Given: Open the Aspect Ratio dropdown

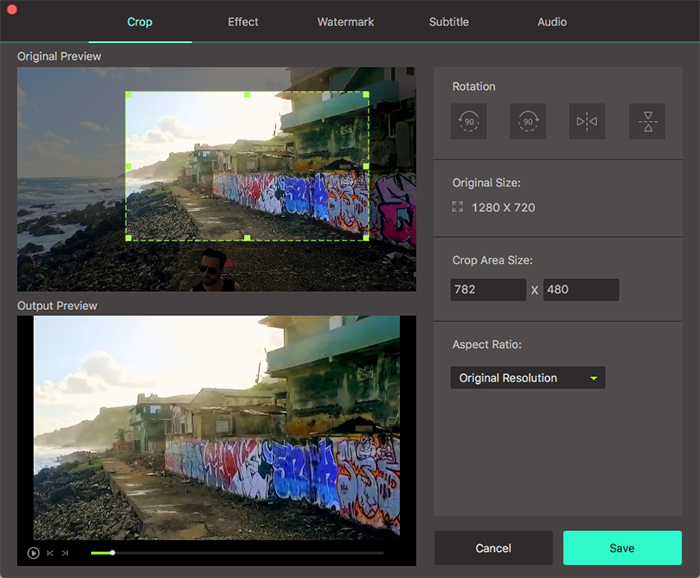Looking at the screenshot, I should coord(527,378).
